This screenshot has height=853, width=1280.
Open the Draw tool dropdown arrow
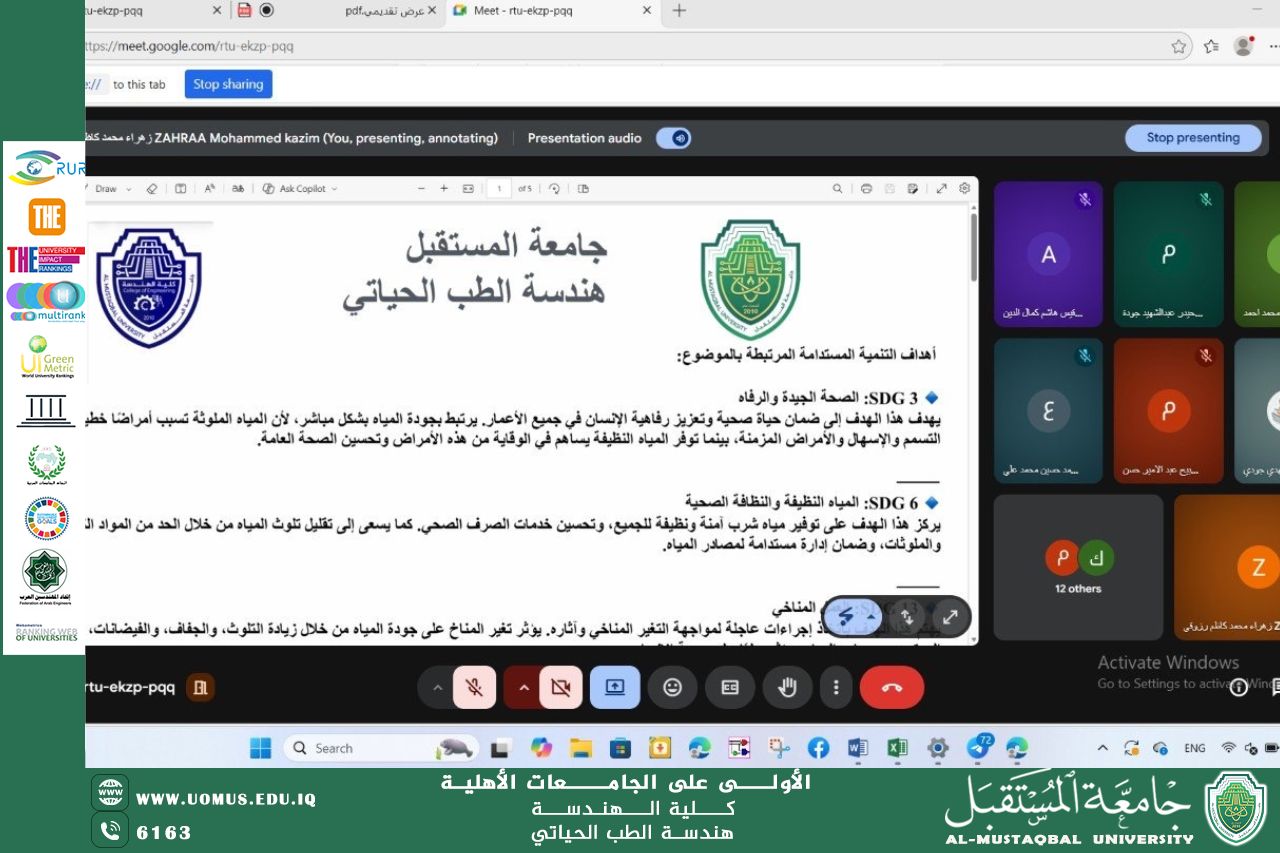coord(131,188)
